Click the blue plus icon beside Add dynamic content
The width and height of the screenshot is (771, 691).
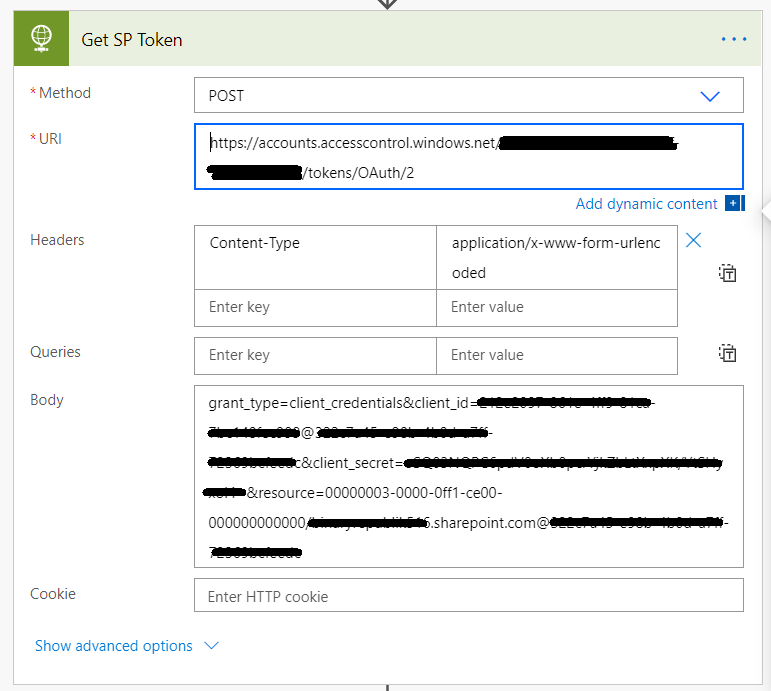click(734, 204)
